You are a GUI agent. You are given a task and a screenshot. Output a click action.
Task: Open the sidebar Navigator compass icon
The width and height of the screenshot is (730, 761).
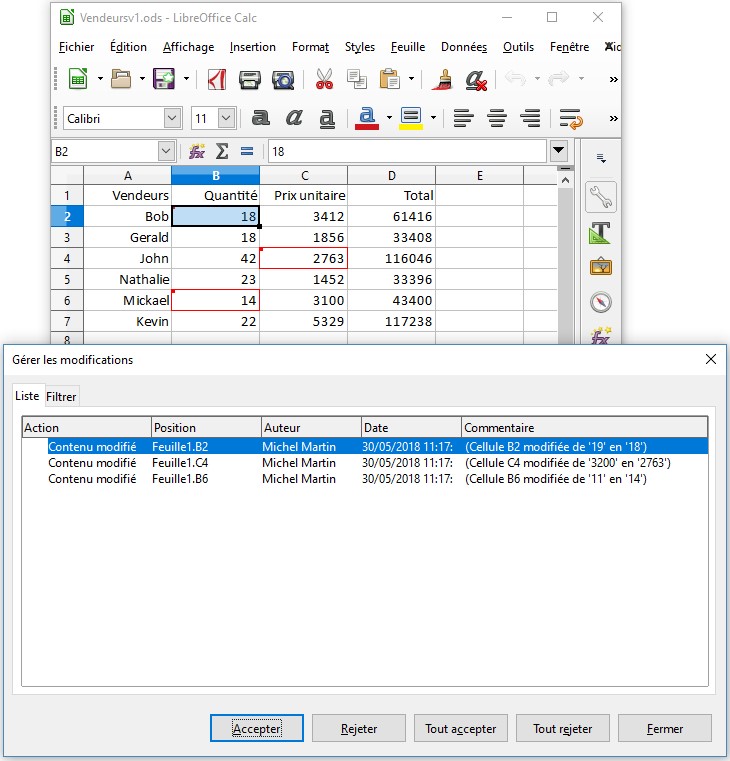600,302
